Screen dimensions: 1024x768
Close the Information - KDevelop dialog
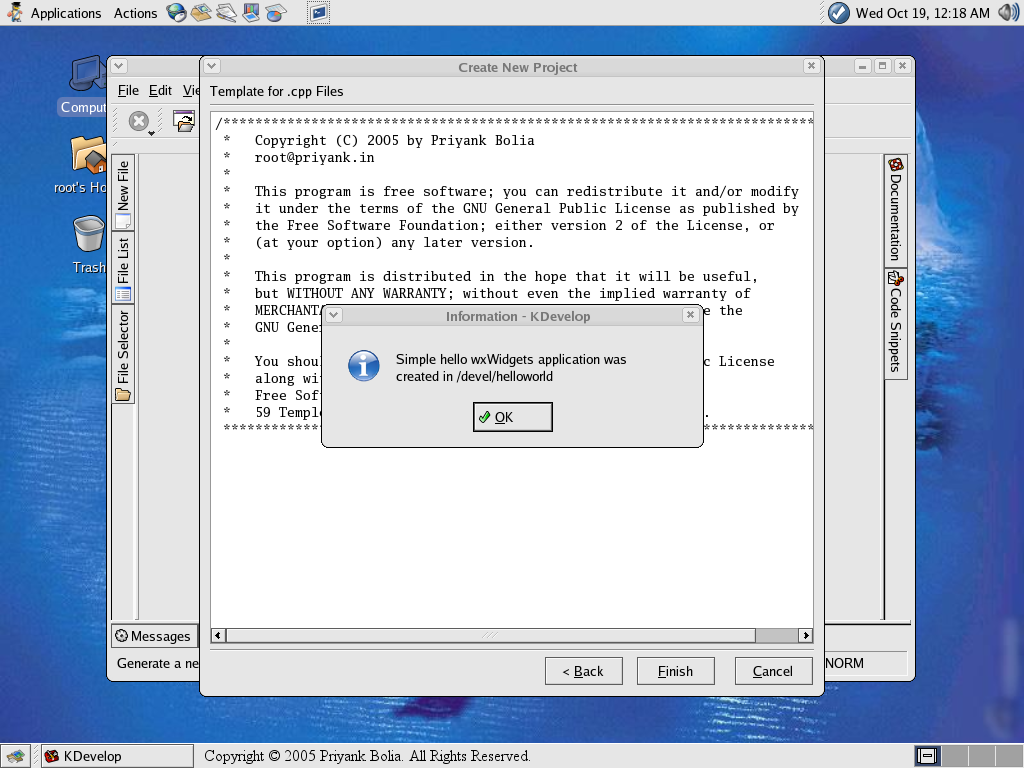click(690, 315)
